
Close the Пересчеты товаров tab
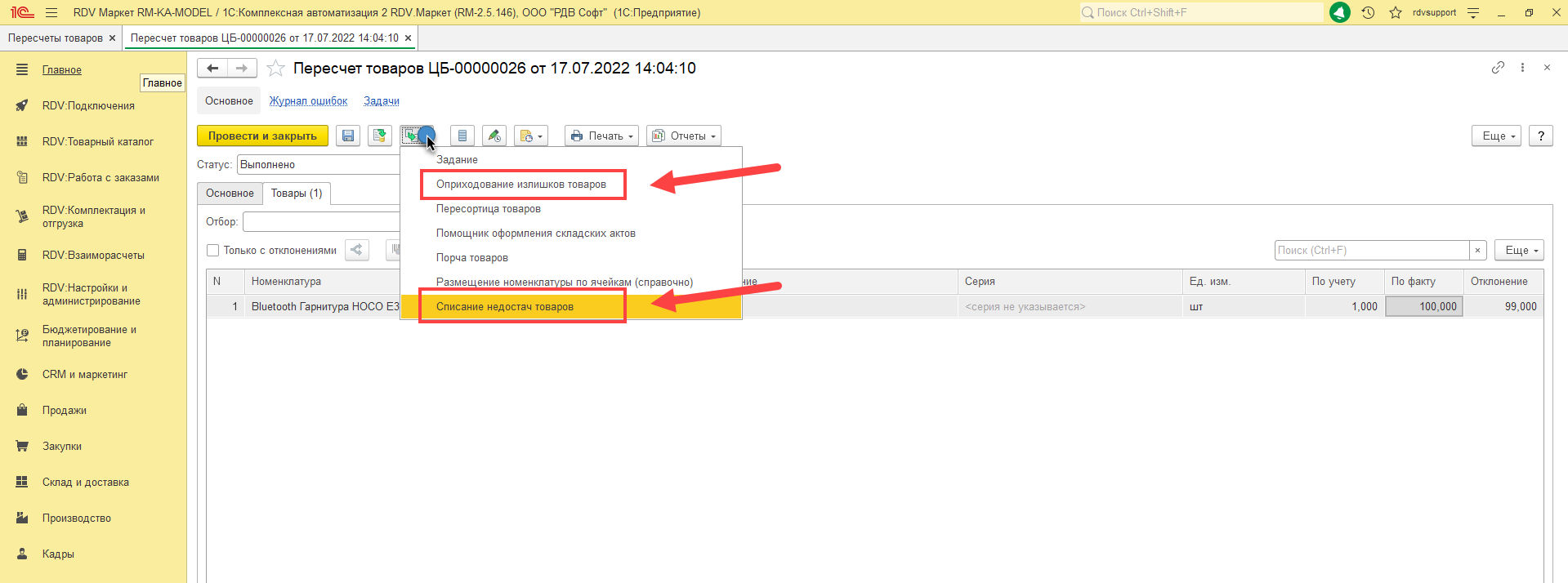tap(113, 38)
